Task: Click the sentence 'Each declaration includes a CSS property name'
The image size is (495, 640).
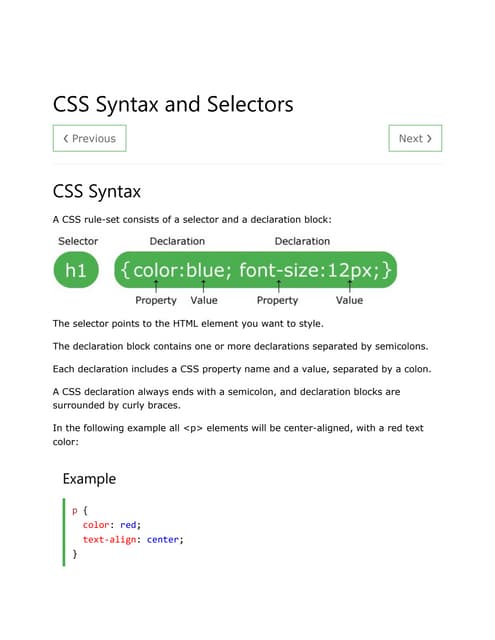Action: pyautogui.click(x=242, y=369)
